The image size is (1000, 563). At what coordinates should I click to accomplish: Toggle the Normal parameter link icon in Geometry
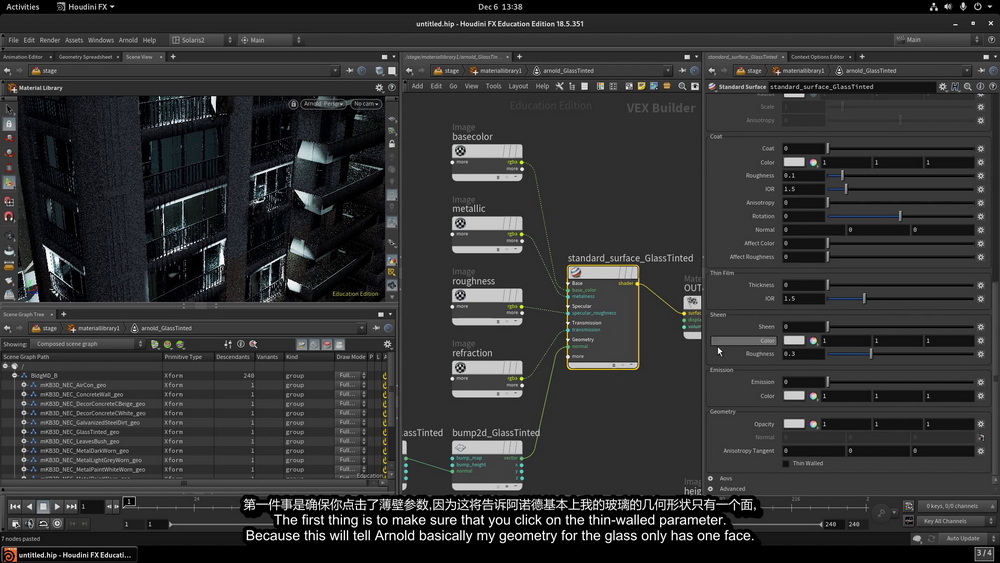tap(981, 437)
